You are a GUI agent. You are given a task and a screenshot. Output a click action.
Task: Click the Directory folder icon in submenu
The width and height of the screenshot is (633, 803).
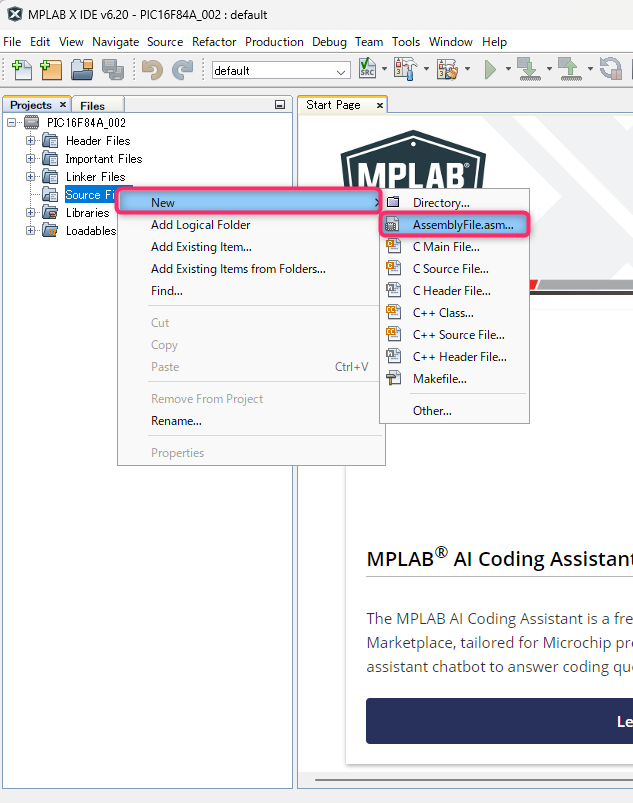click(393, 202)
